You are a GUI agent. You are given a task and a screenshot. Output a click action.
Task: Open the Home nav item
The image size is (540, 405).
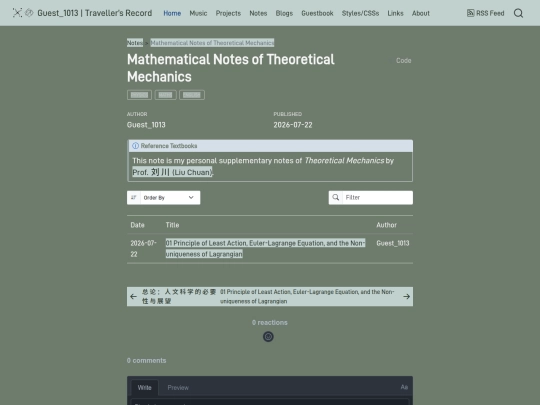[x=172, y=13]
